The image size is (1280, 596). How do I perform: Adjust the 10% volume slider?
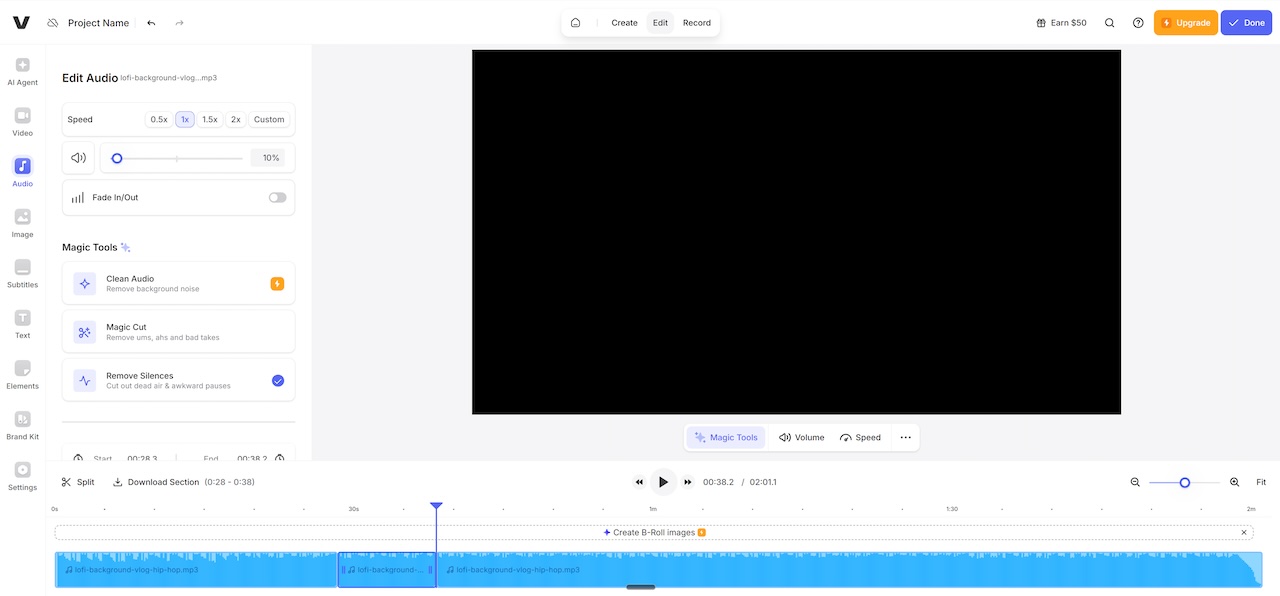coord(117,157)
